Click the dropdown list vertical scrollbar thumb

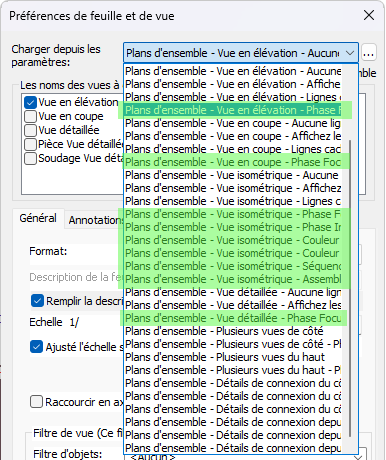click(x=350, y=288)
